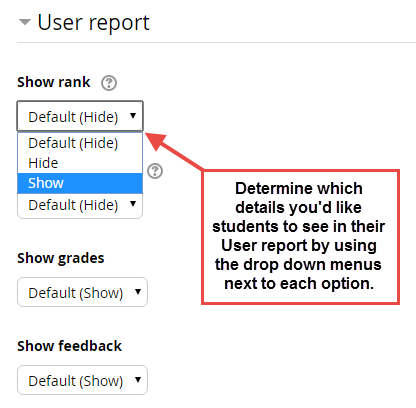Click the Show rank dropdown box
Viewport: 416px width, 408px height.
pyautogui.click(x=80, y=116)
